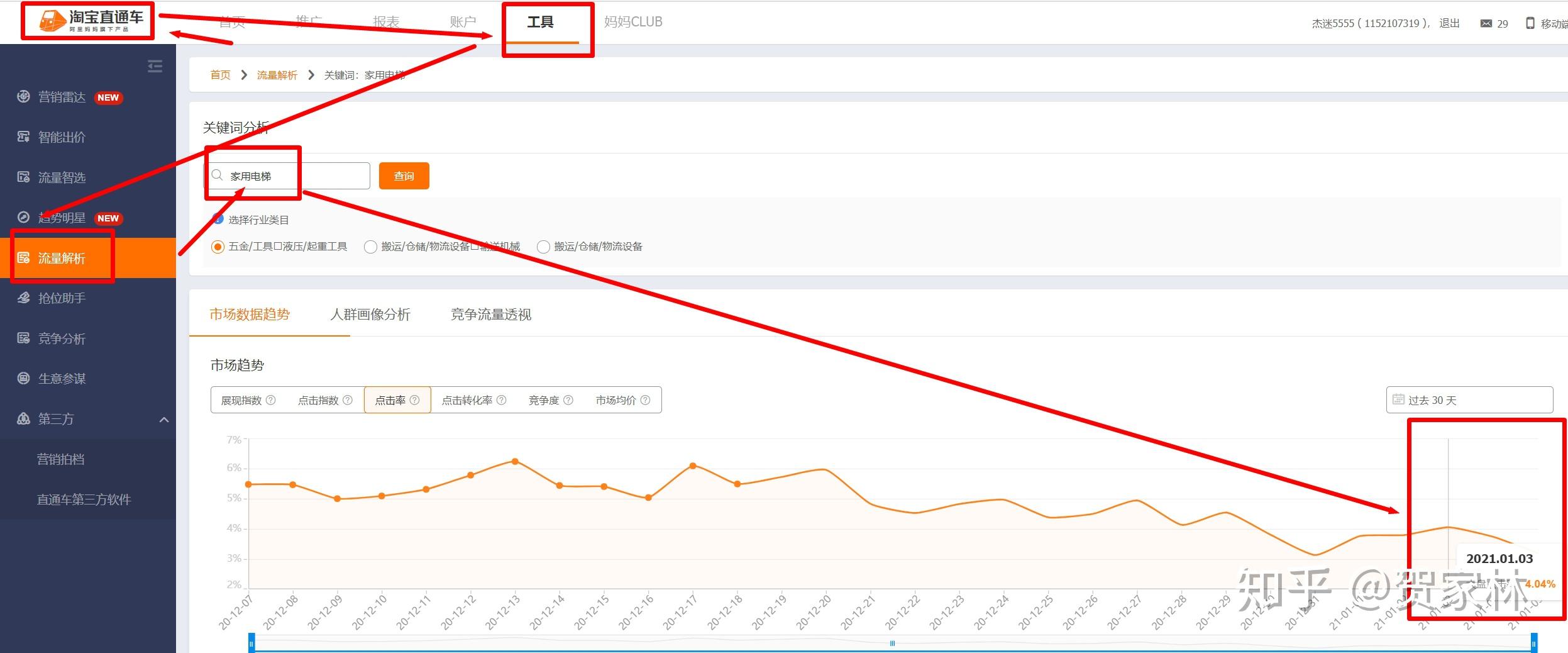Click the 20-12-13 peak data point
The image size is (1568, 653).
click(x=515, y=461)
